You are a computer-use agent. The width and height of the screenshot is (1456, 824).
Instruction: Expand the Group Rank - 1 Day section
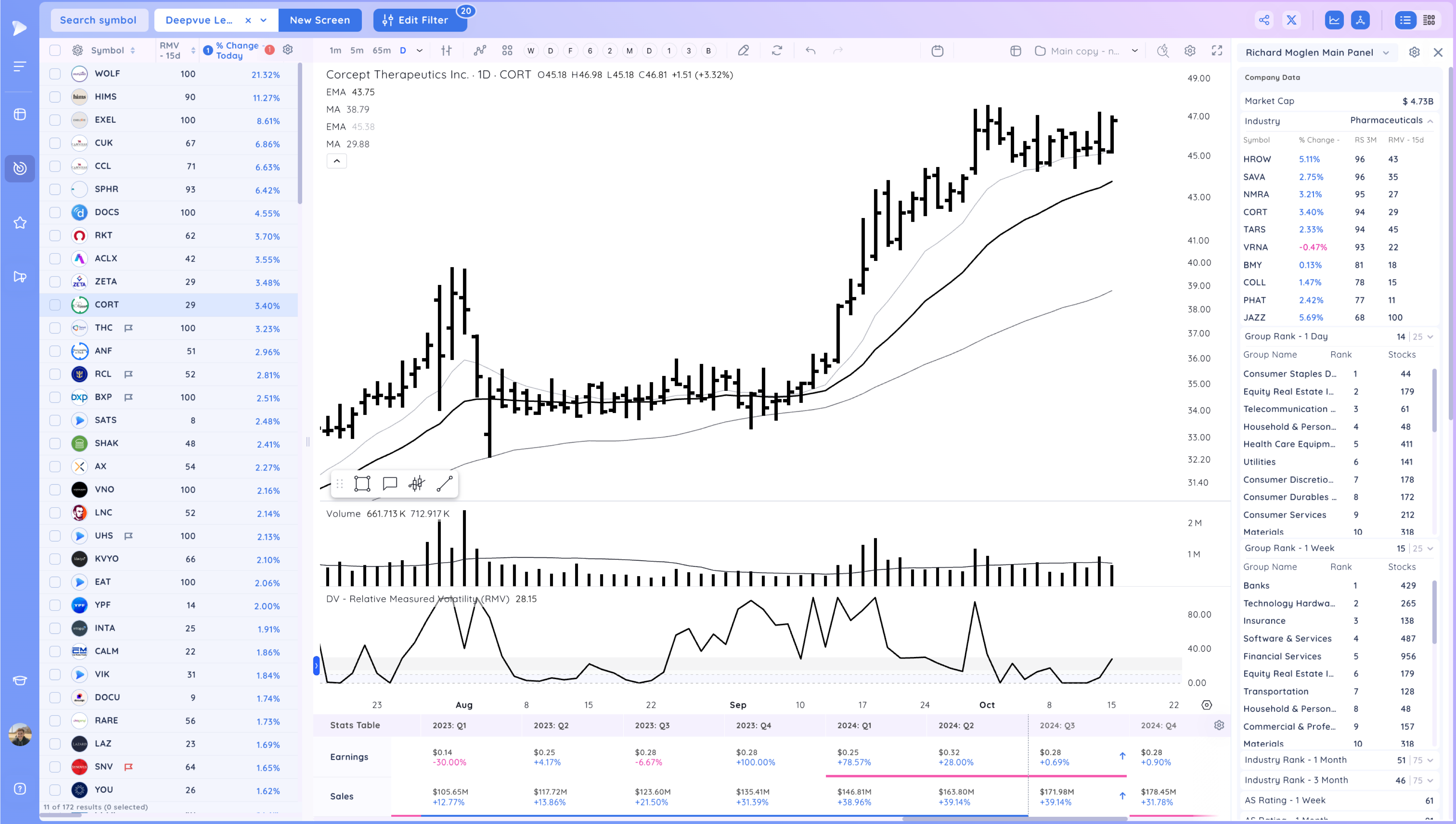[1430, 337]
